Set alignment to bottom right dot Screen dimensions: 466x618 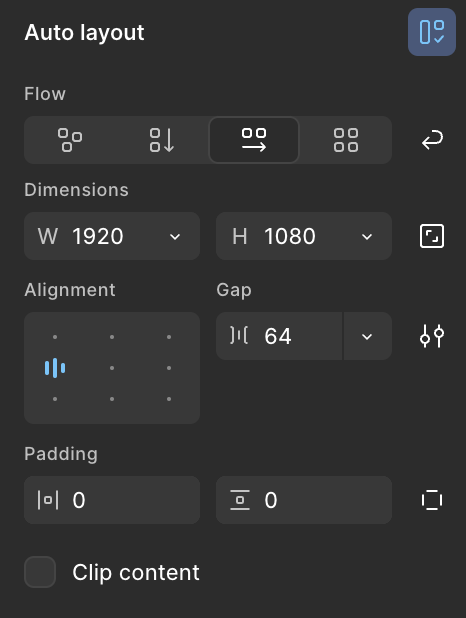(169, 399)
